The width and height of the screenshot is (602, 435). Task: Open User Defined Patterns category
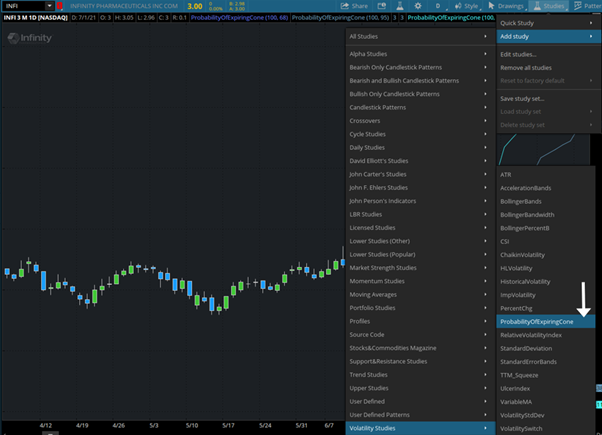(x=418, y=415)
